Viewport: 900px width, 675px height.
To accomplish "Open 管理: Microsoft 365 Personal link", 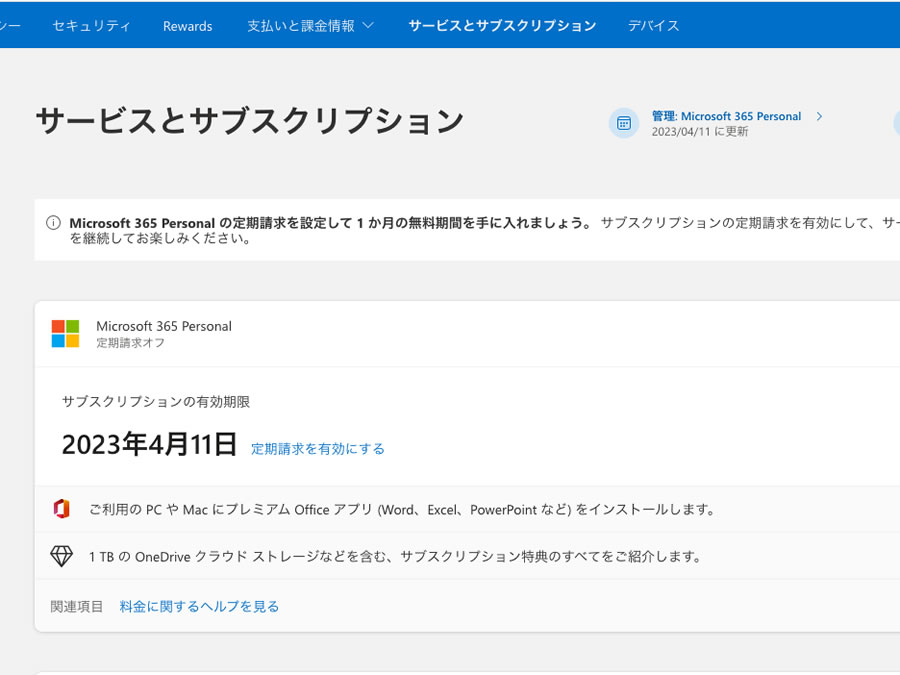I will tap(726, 116).
